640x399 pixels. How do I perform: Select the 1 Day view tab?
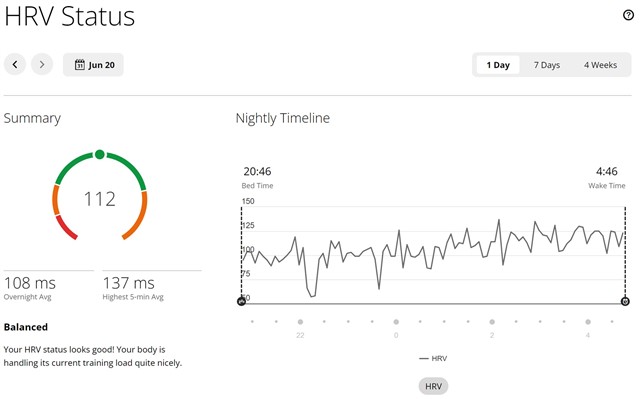pos(498,65)
